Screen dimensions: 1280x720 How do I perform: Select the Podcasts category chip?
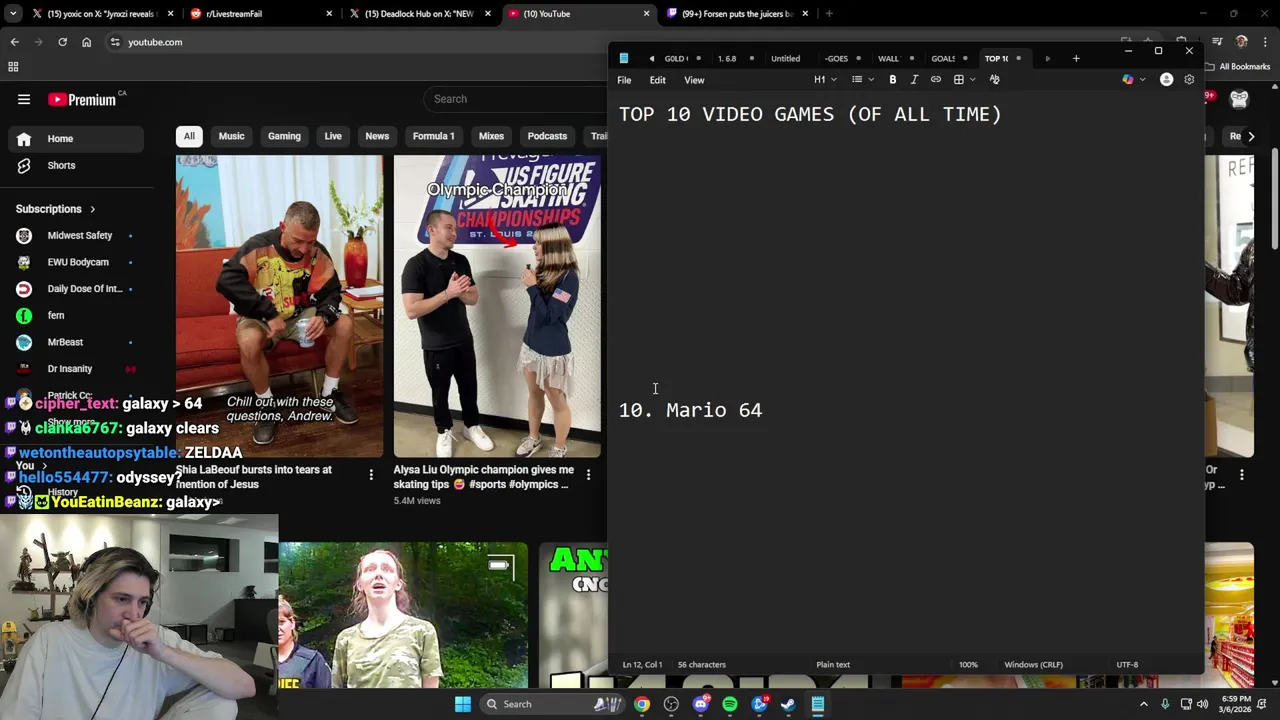[x=547, y=136]
